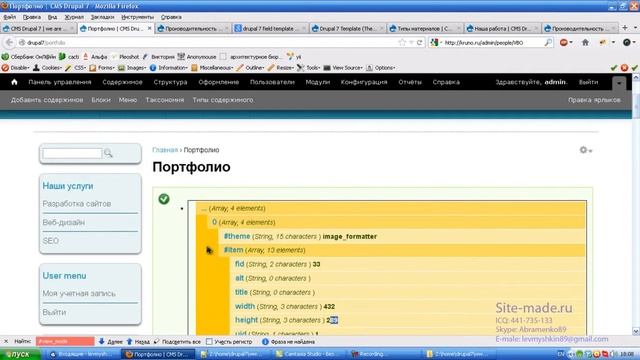Click the Пуск start button
The image size is (640, 360).
pos(20,354)
